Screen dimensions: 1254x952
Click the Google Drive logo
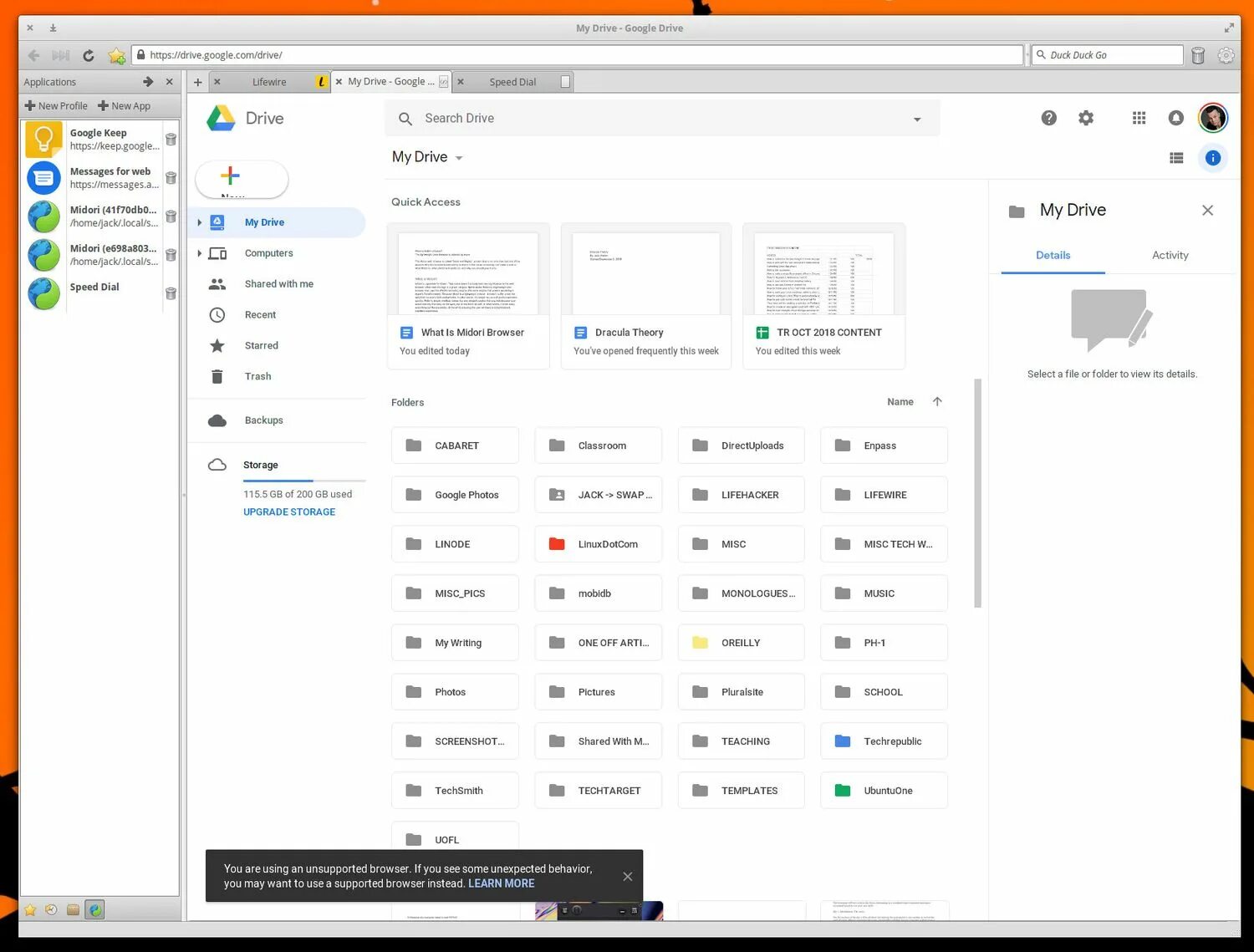click(x=221, y=119)
